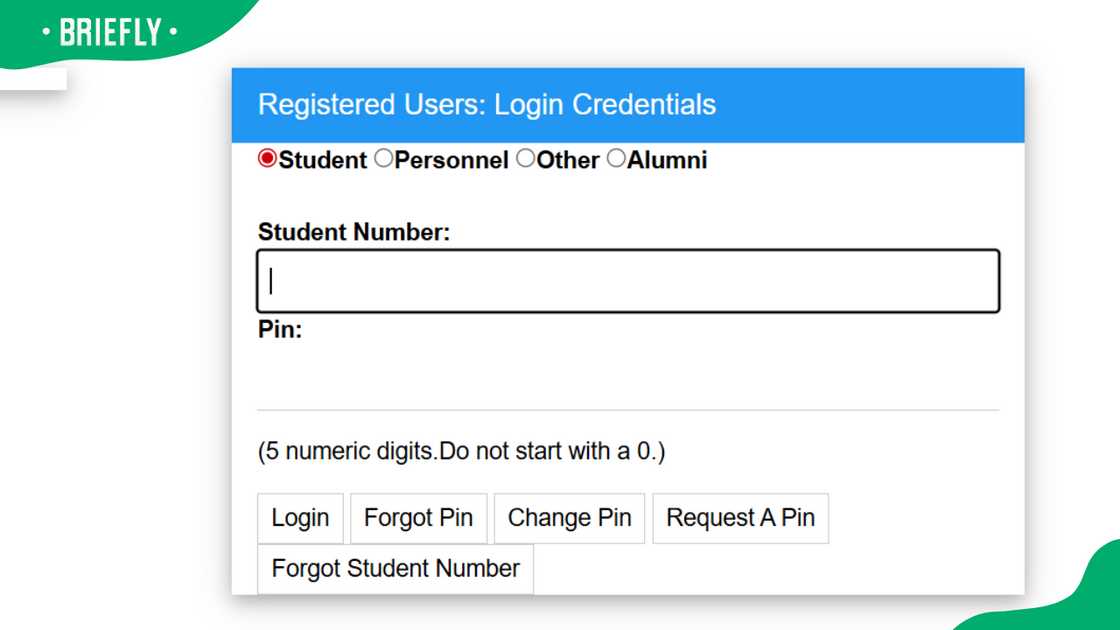The image size is (1120, 630).
Task: Click the "Pin:" field label
Action: pyautogui.click(x=280, y=330)
